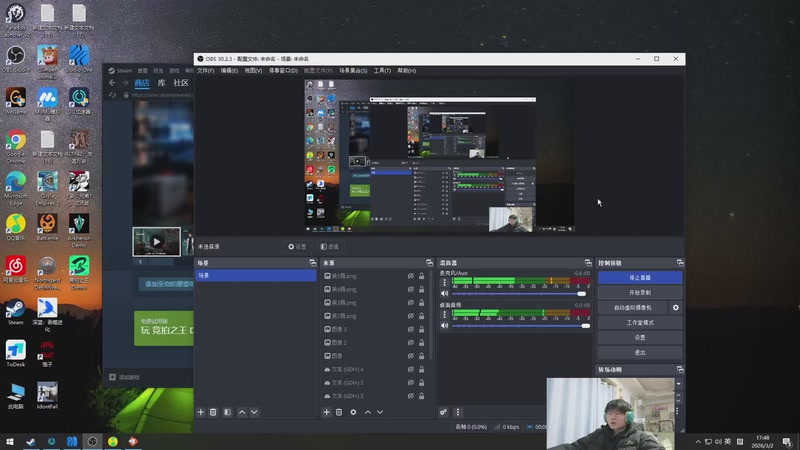Pop out the Sources (来源) dock

click(429, 263)
